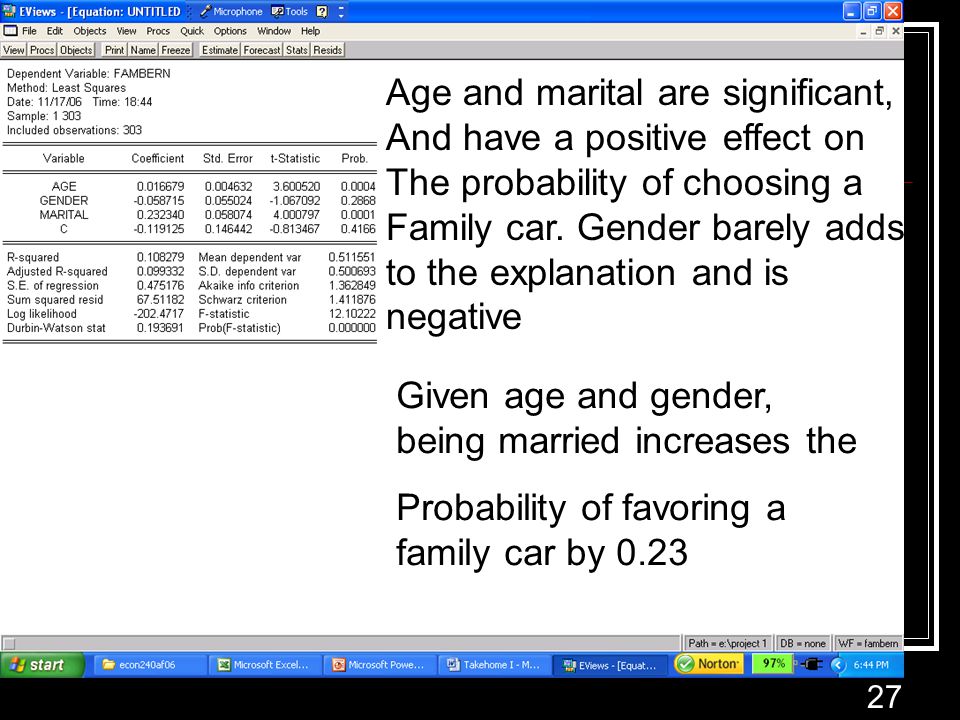Viewport: 960px width, 720px height.
Task: Open the Window menu
Action: (274, 31)
